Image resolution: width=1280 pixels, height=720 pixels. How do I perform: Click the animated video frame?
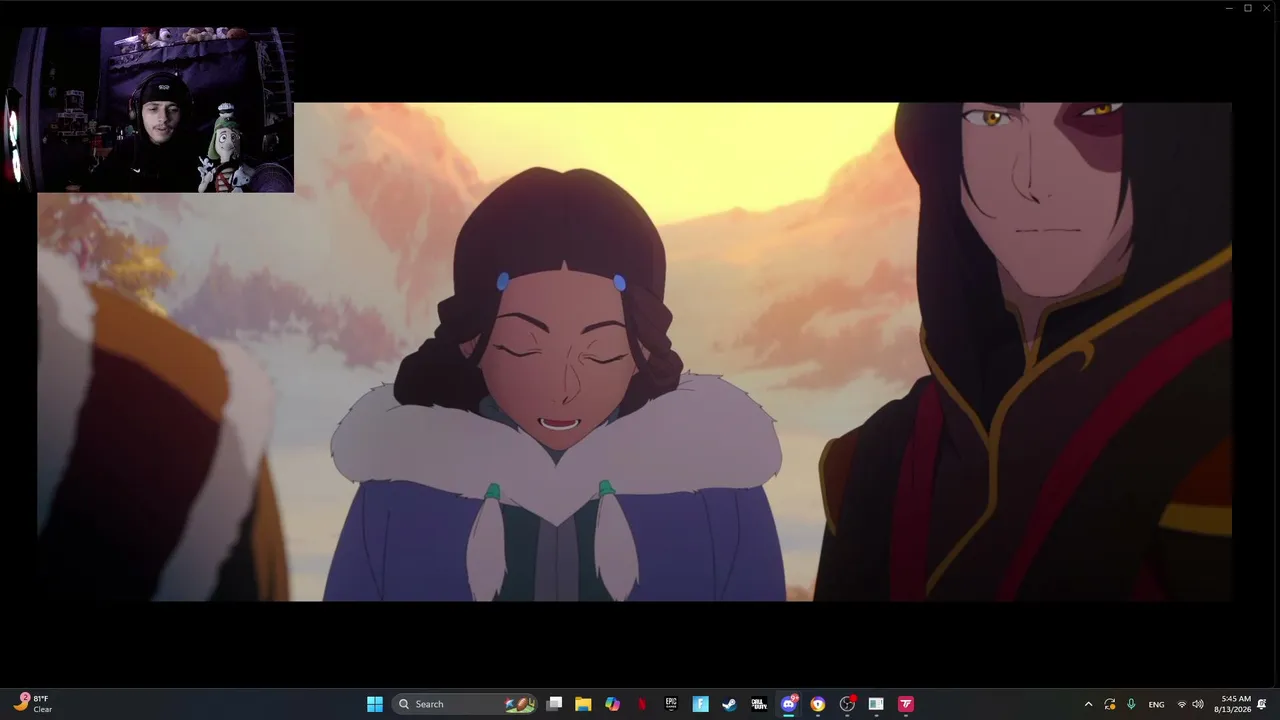tap(634, 351)
